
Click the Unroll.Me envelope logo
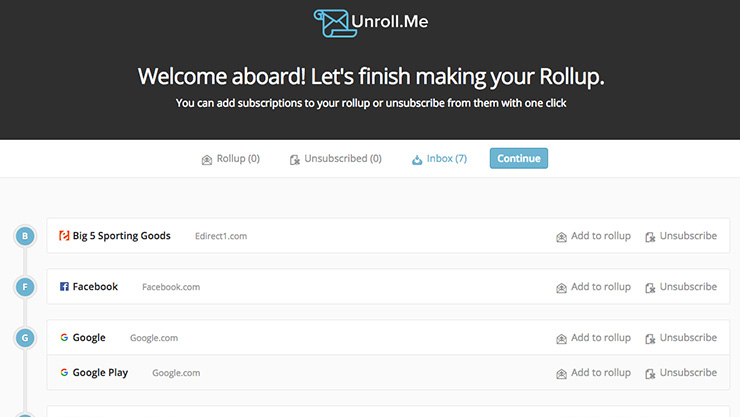tap(335, 23)
